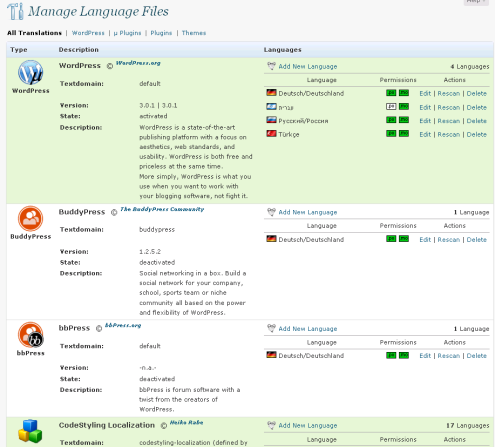This screenshot has height=447, width=495.
Task: Click the WordPress logo icon in Type column
Action: point(30,72)
